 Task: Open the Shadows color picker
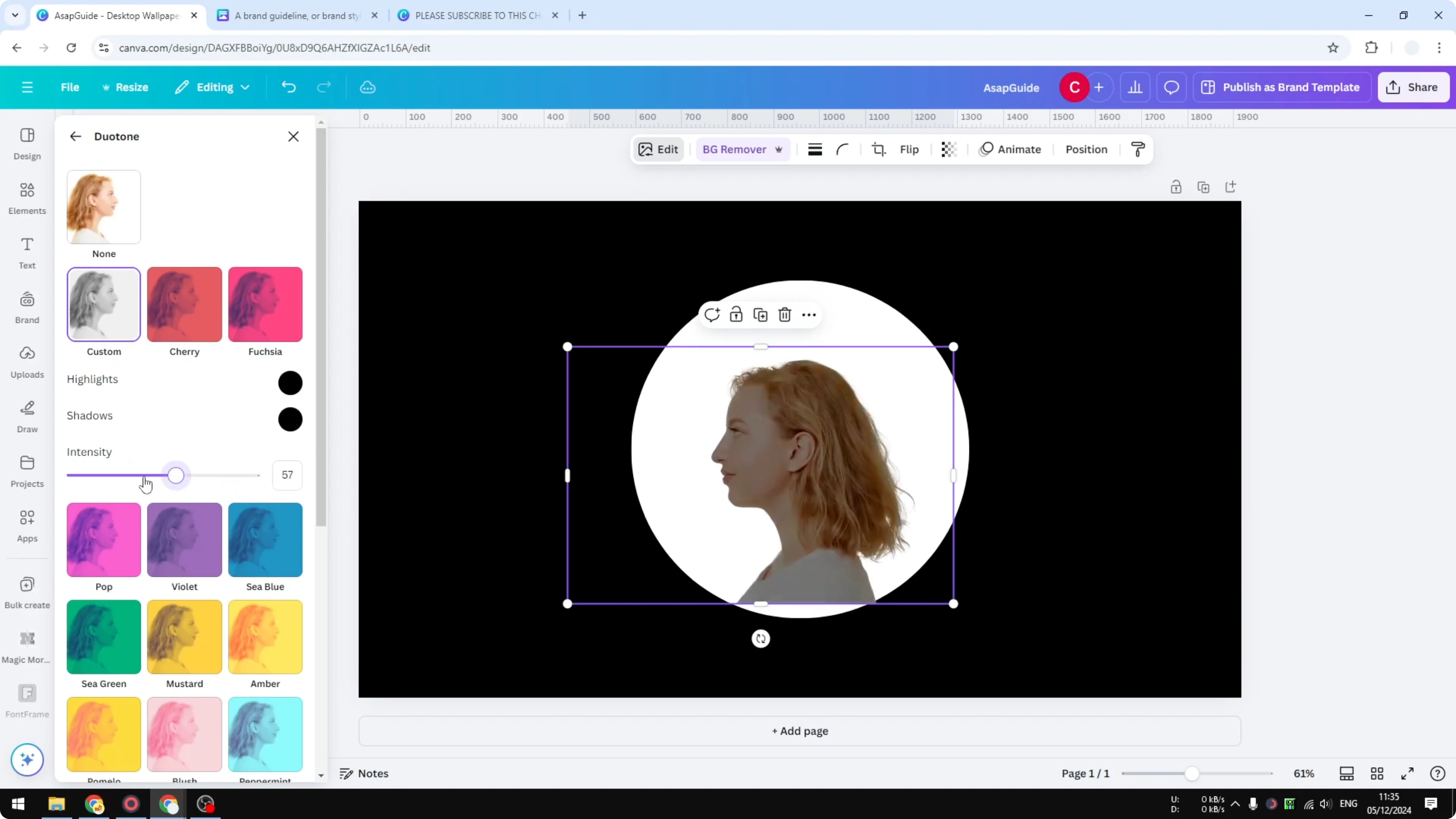tap(290, 418)
